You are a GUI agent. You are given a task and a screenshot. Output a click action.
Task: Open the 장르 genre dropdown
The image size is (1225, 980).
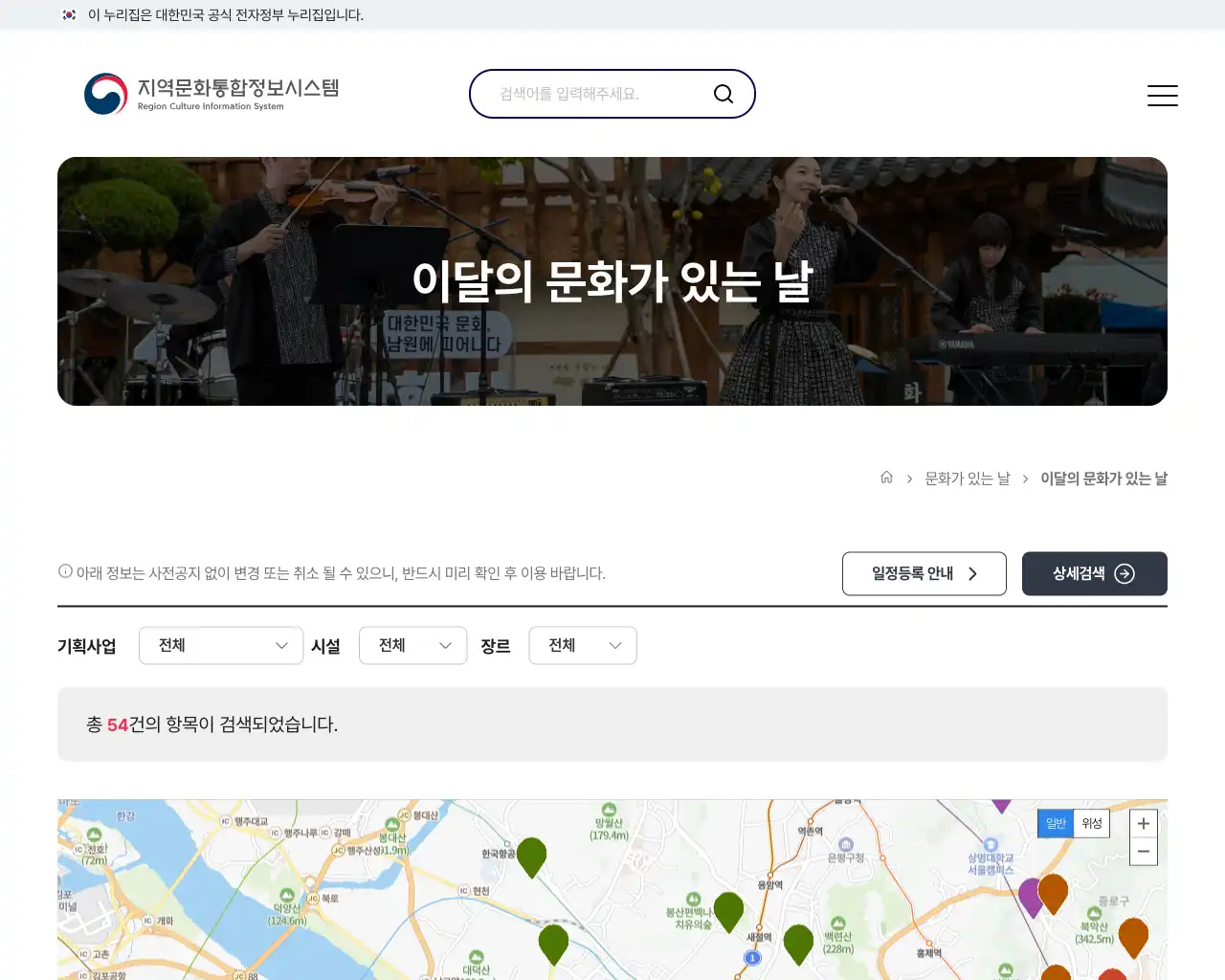tap(582, 645)
